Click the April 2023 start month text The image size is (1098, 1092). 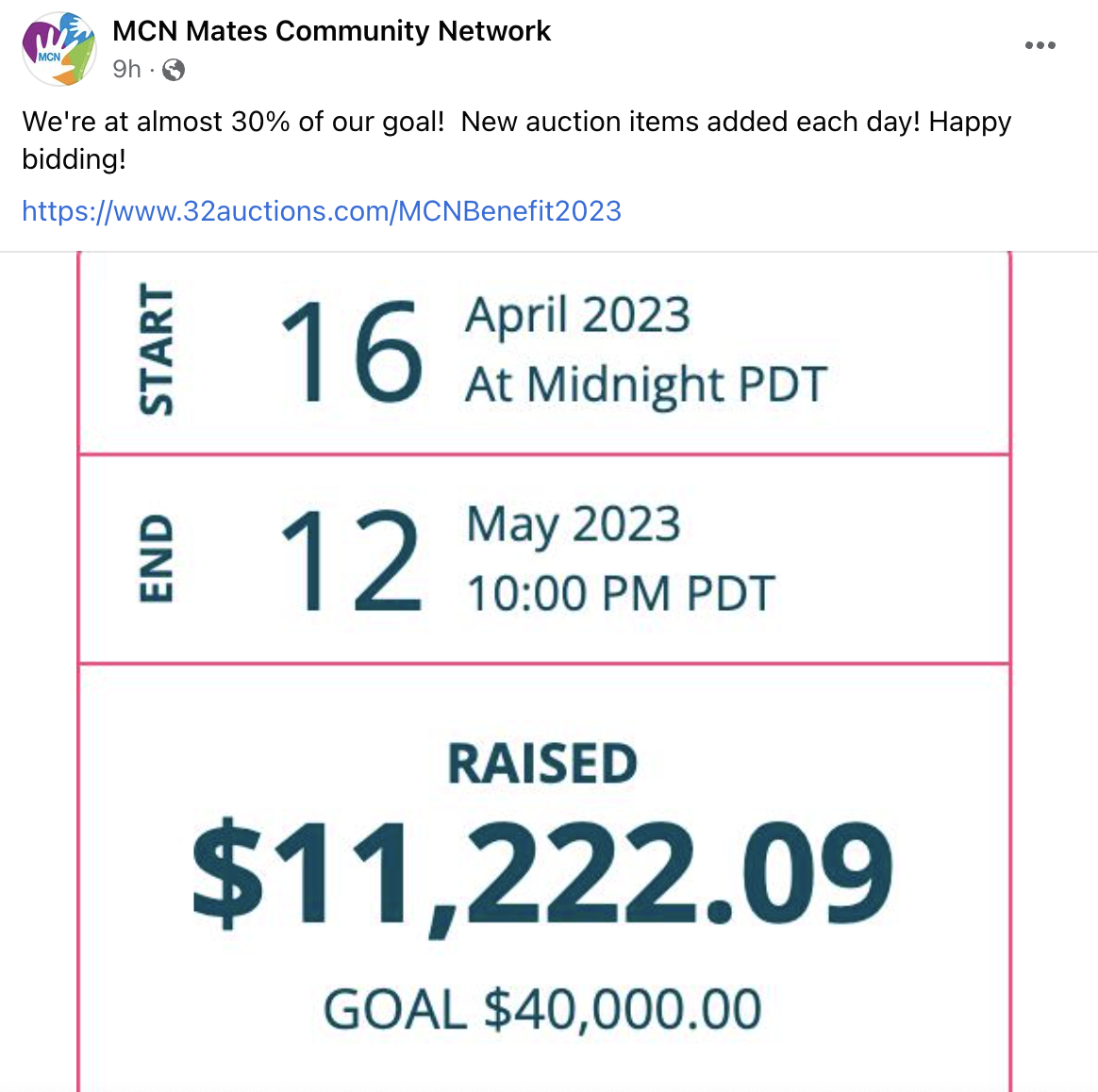tap(577, 315)
